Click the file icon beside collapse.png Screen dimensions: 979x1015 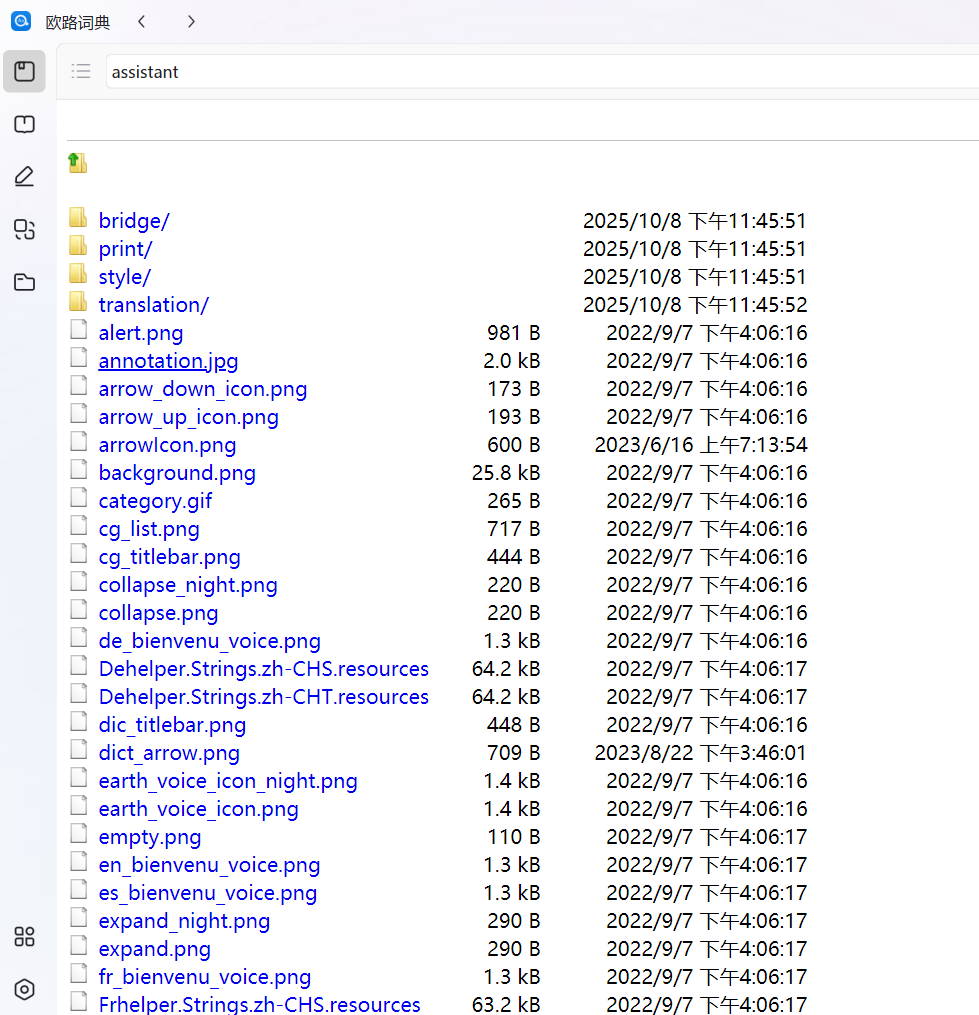coord(79,609)
